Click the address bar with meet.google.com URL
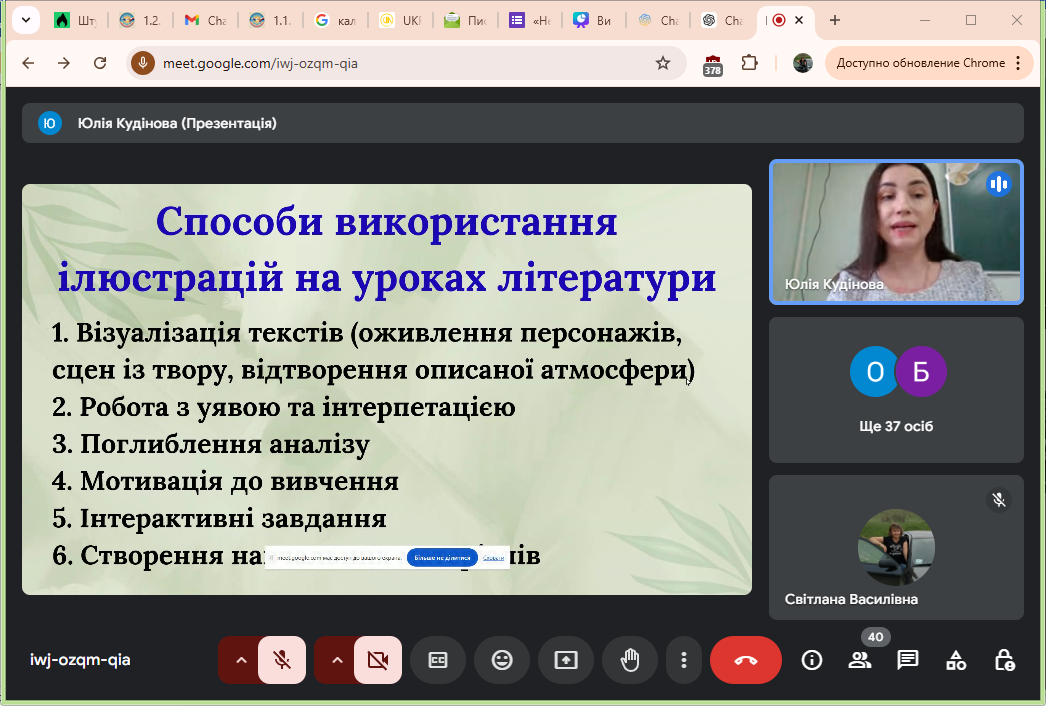The width and height of the screenshot is (1046, 706). (400, 63)
